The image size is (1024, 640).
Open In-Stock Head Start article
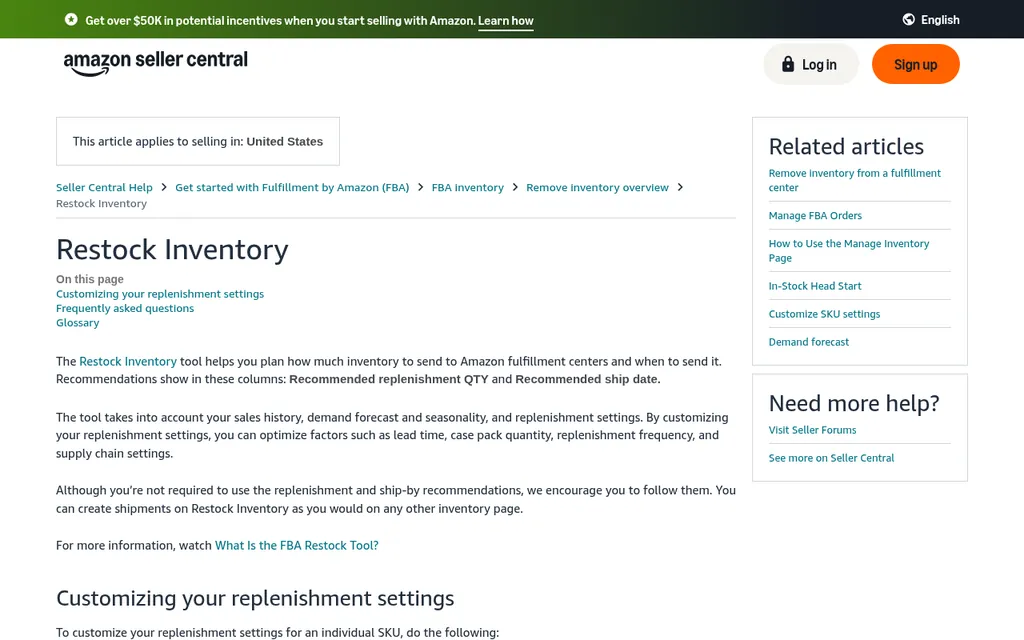(814, 286)
